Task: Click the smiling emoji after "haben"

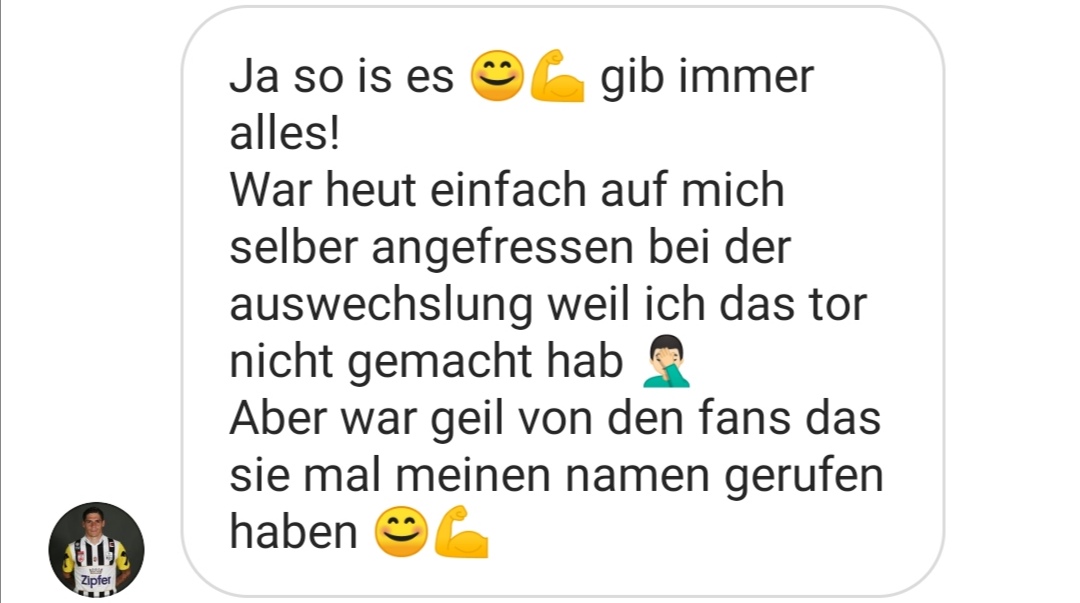Action: (401, 532)
